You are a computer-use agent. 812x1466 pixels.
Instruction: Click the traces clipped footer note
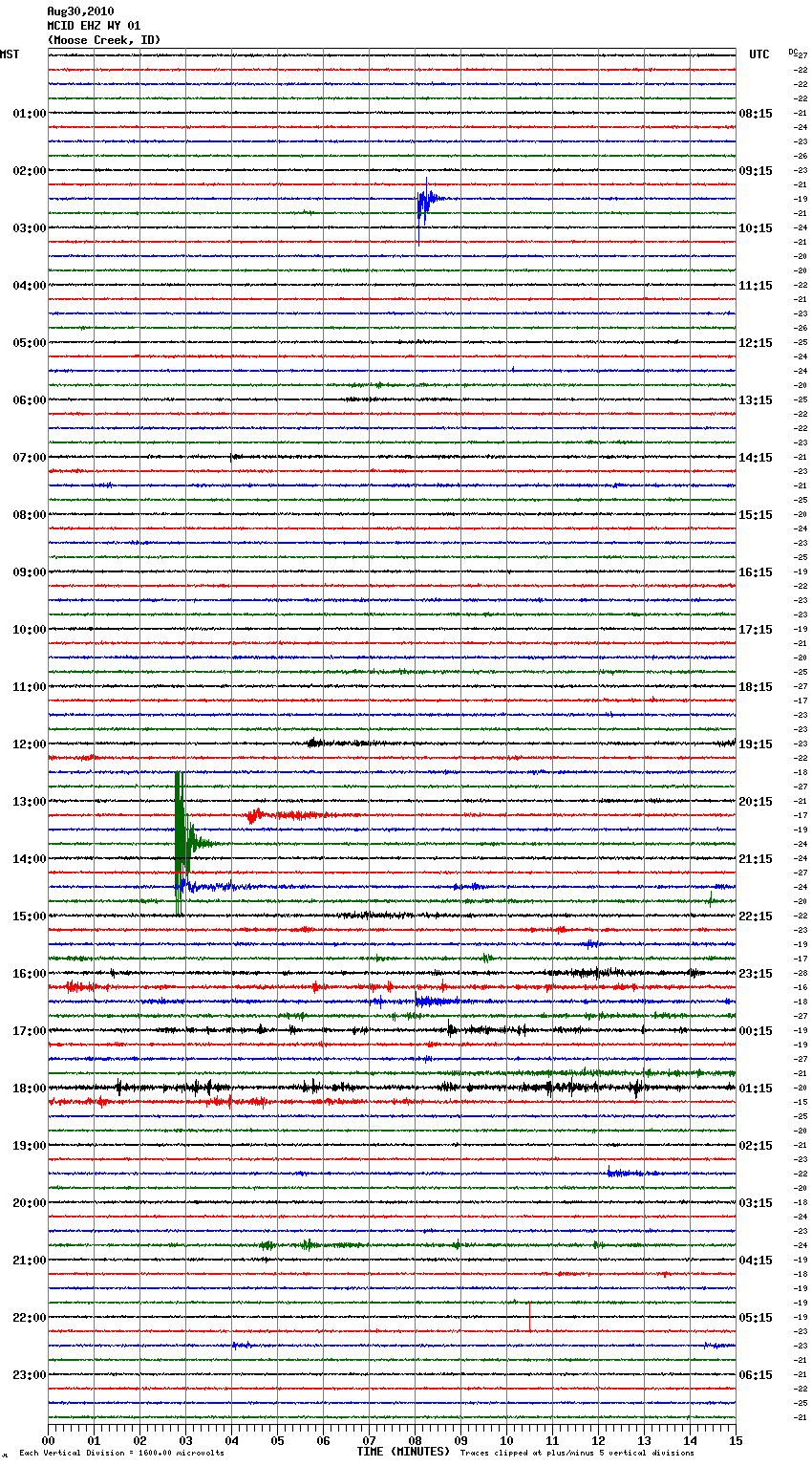[x=577, y=1453]
